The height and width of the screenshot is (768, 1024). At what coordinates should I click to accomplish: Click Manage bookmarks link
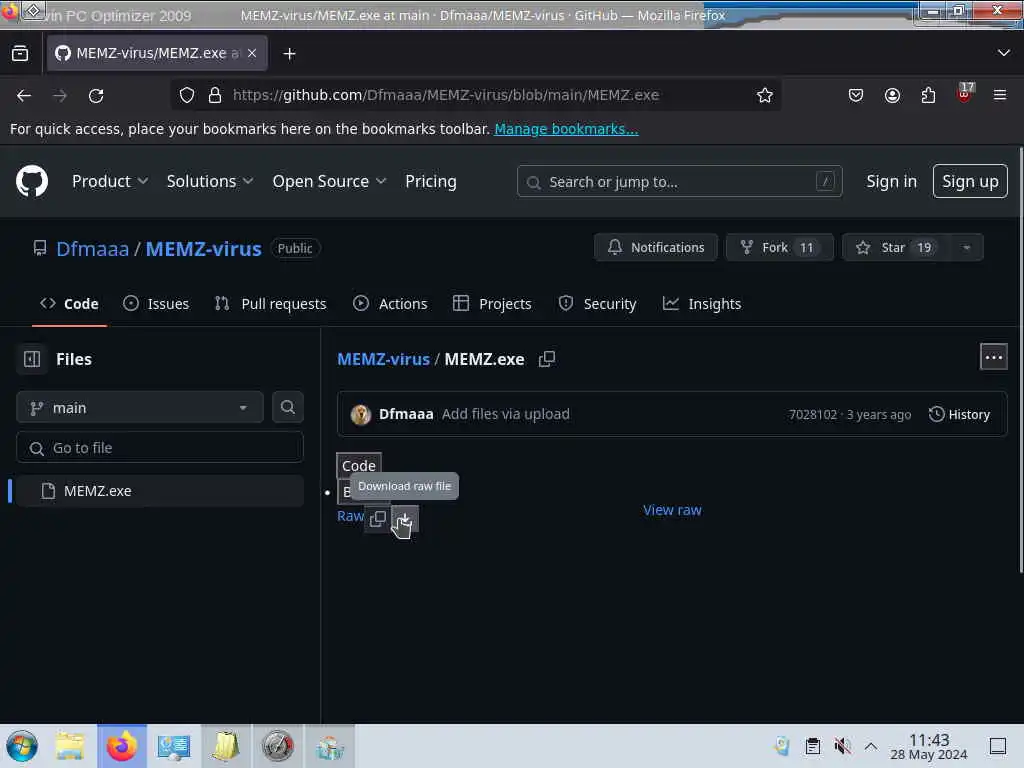pyautogui.click(x=566, y=129)
